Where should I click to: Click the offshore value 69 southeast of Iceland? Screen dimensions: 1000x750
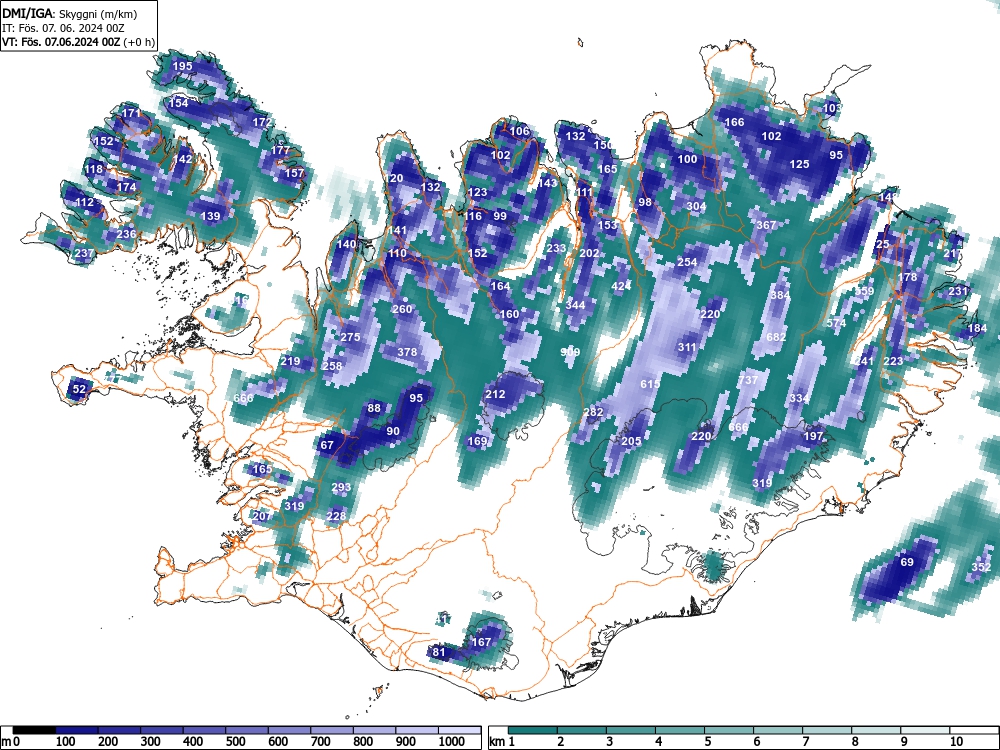(907, 562)
